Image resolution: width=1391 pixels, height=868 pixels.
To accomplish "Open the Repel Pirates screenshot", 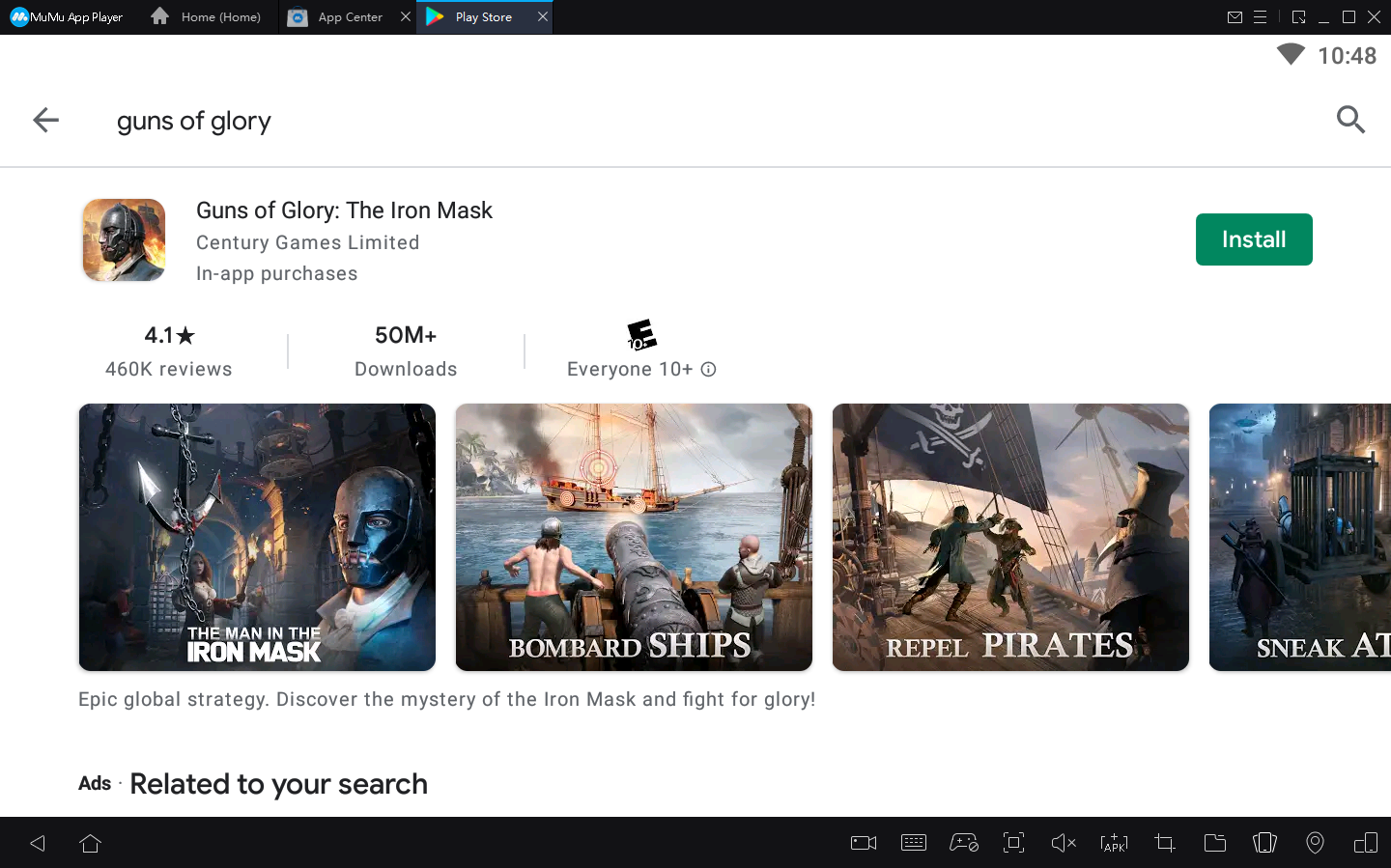I will coord(1010,537).
